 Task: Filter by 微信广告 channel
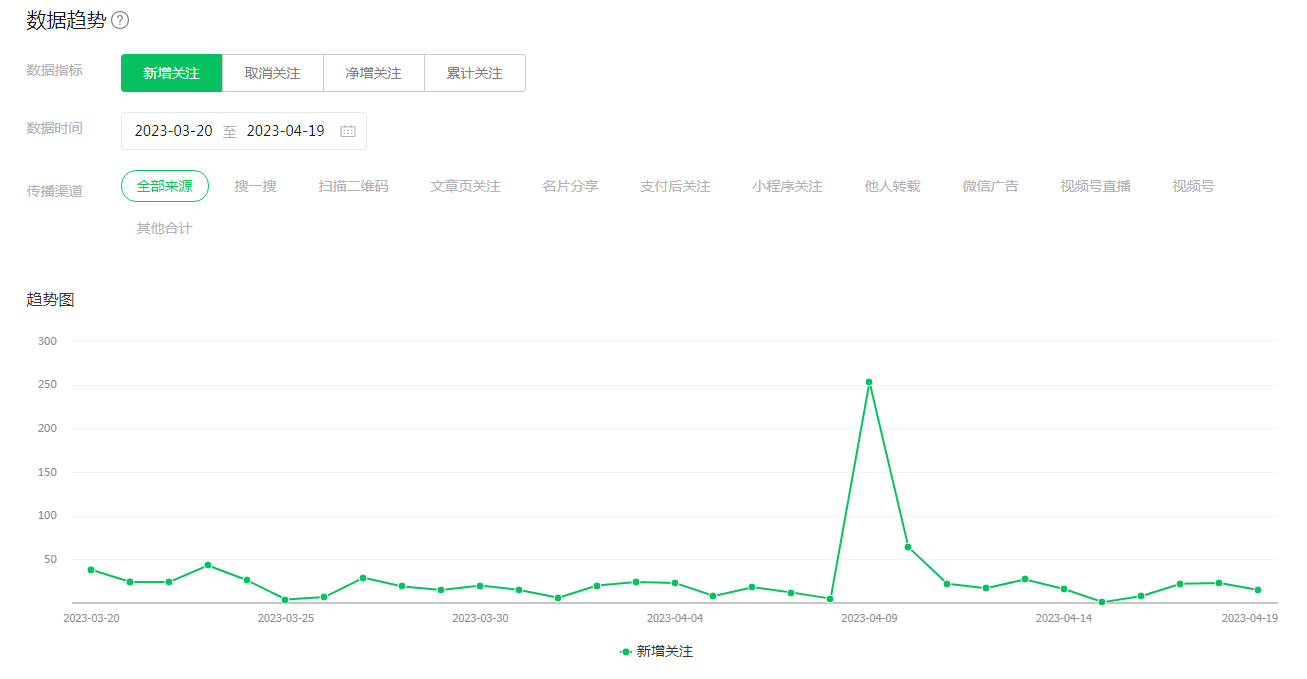coord(990,186)
